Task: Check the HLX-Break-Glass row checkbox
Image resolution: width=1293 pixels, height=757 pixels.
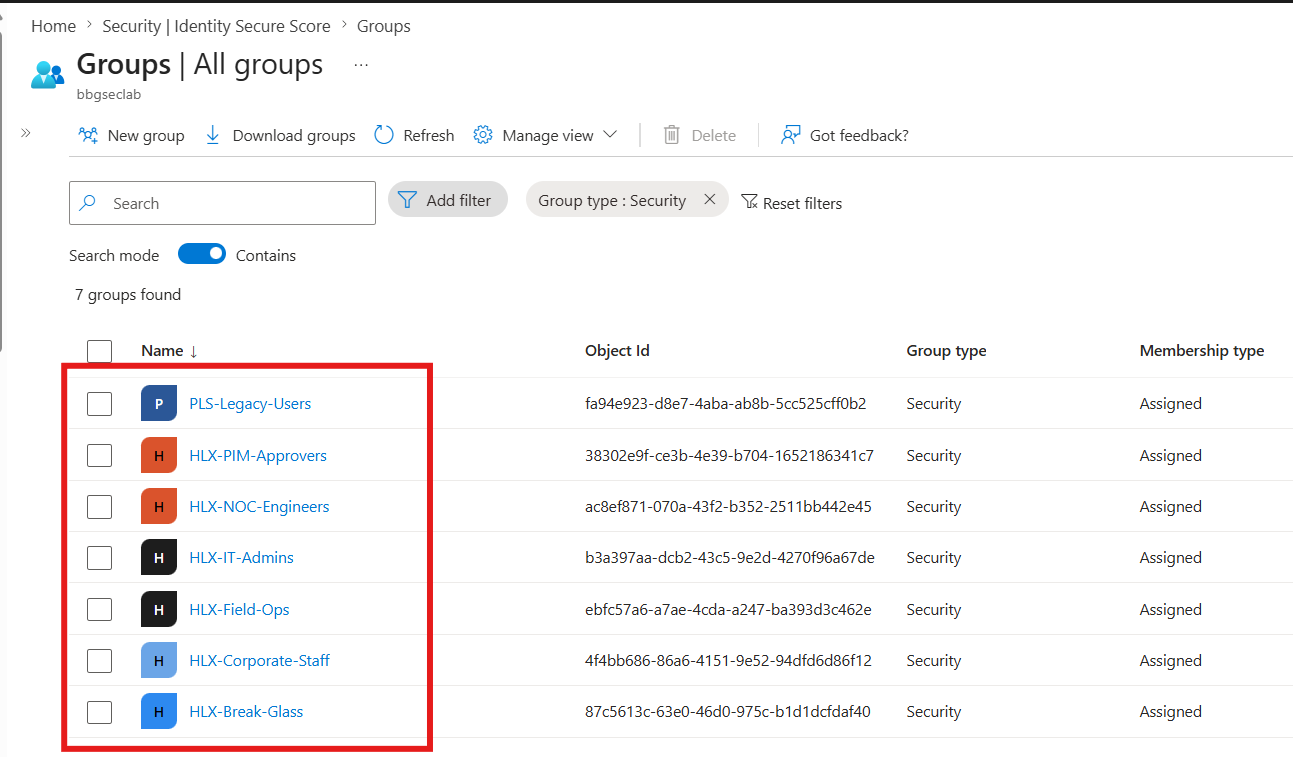Action: (x=99, y=711)
